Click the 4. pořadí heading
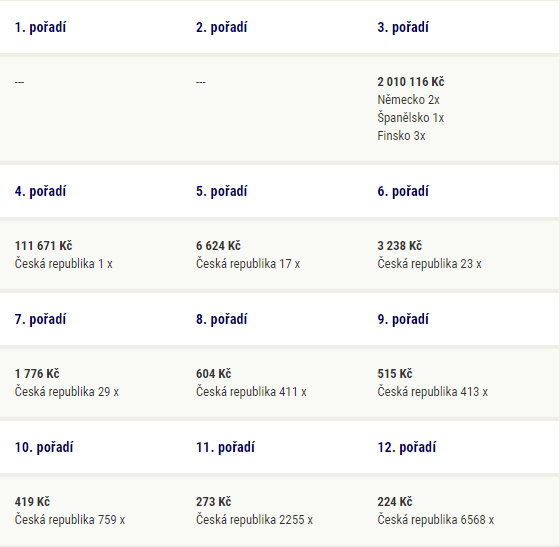The width and height of the screenshot is (560, 547). click(x=40, y=191)
